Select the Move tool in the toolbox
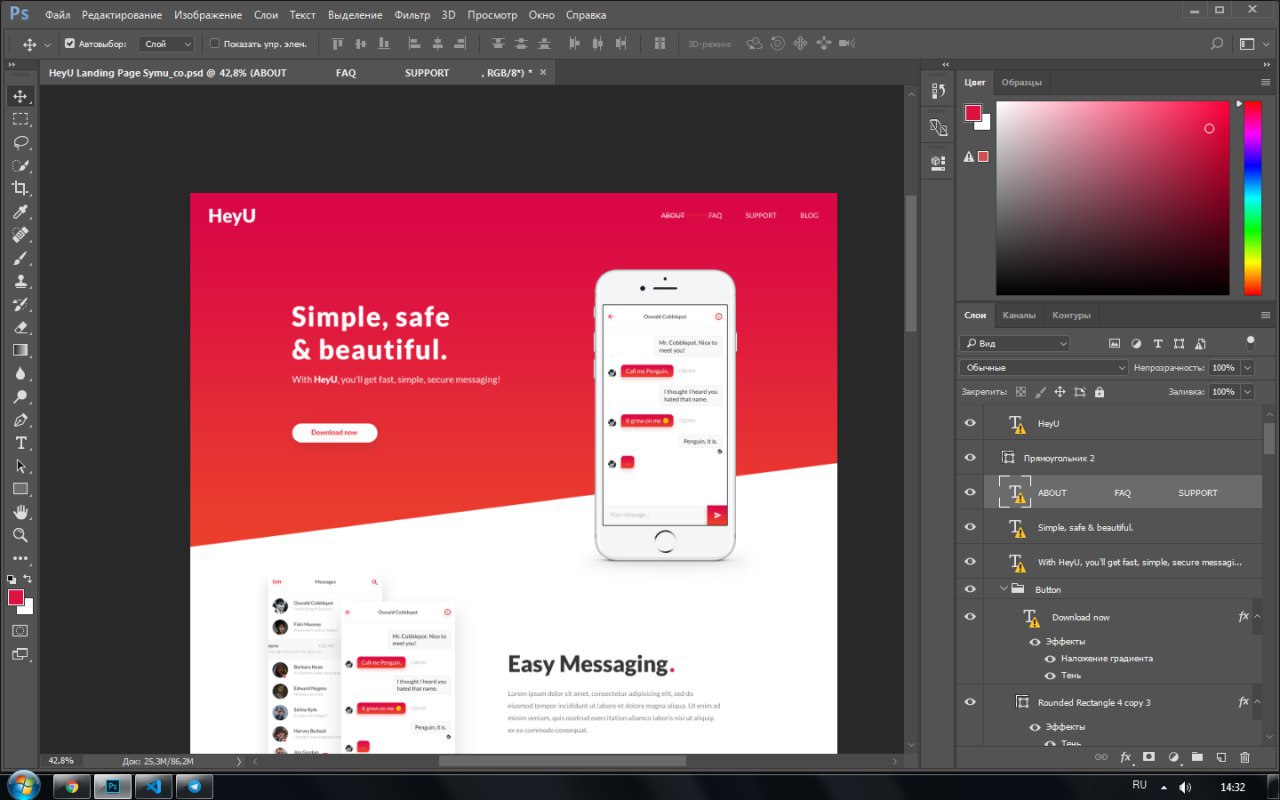This screenshot has width=1280, height=800. click(x=20, y=96)
